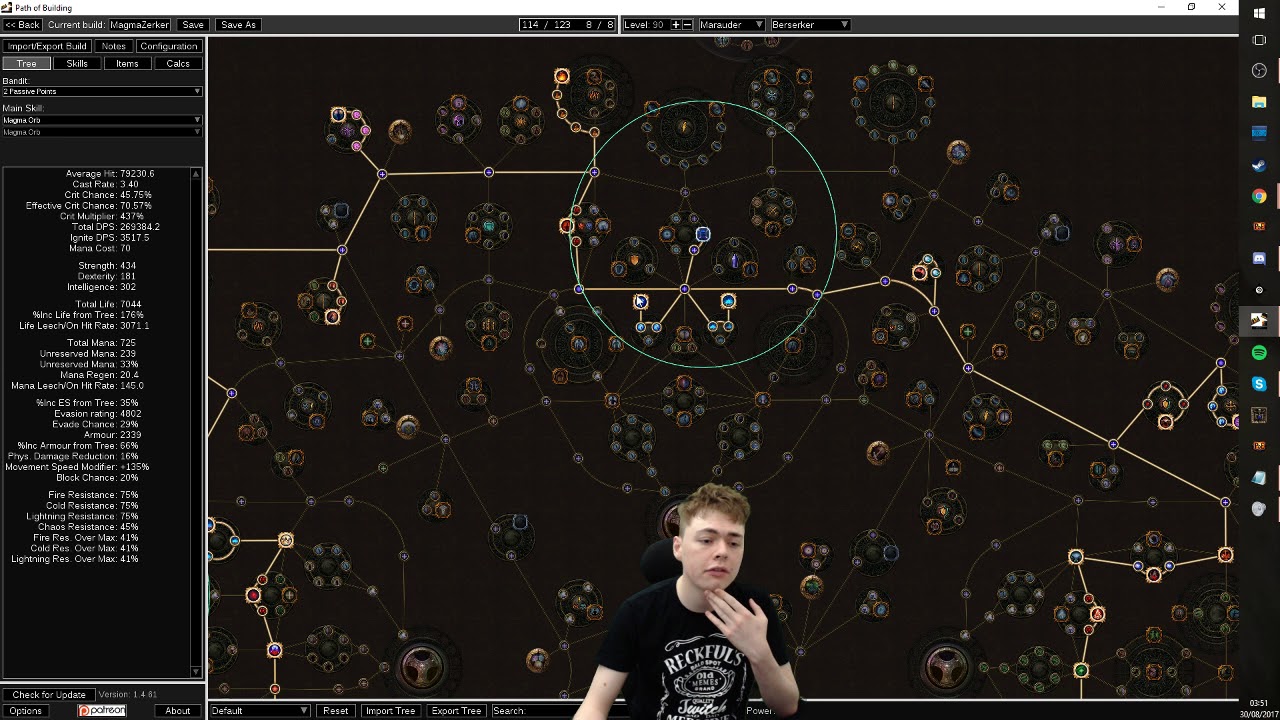Select the Movement Speed Modifier stat line
Viewport: 1280px width, 720px height.
[78, 467]
